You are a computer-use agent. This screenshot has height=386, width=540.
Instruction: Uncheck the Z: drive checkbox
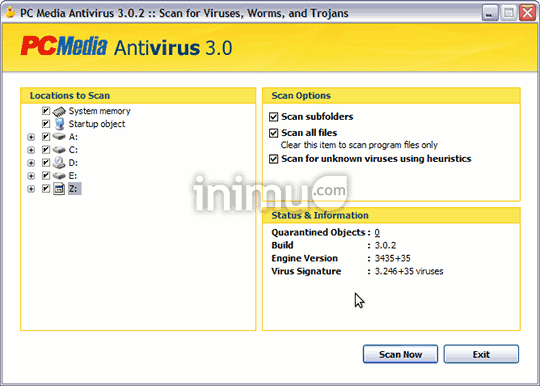[46, 189]
